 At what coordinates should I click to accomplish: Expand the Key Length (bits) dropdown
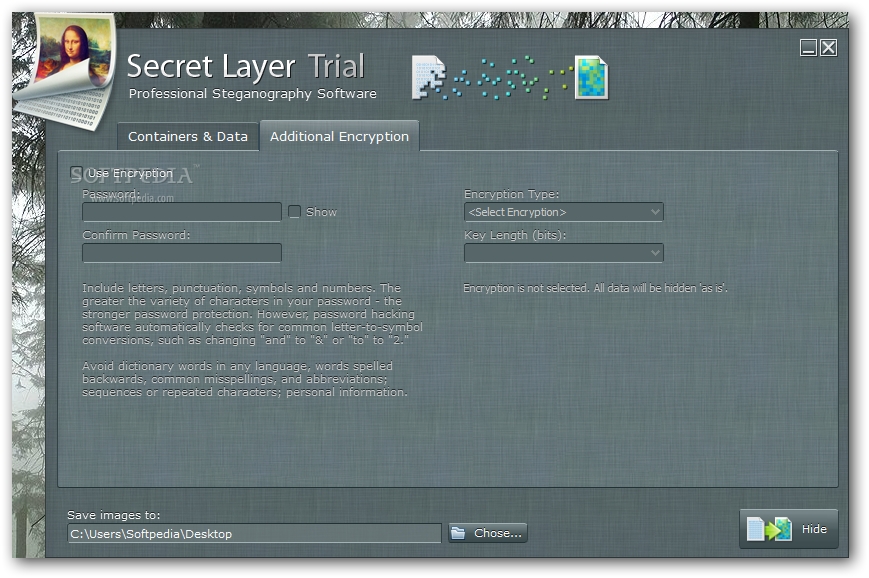(563, 253)
